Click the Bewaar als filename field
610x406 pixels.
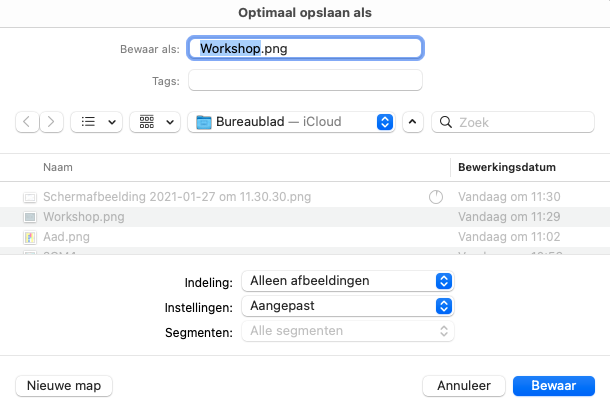306,47
